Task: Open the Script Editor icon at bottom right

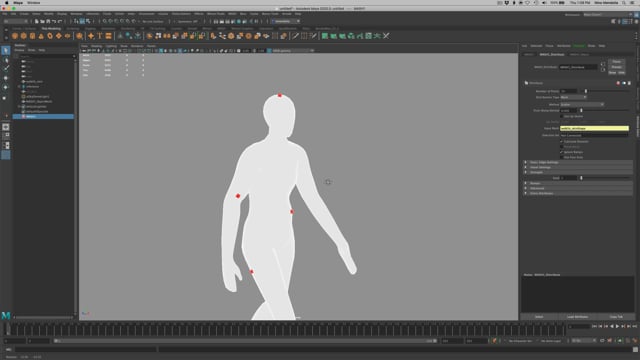Action: coord(636,349)
